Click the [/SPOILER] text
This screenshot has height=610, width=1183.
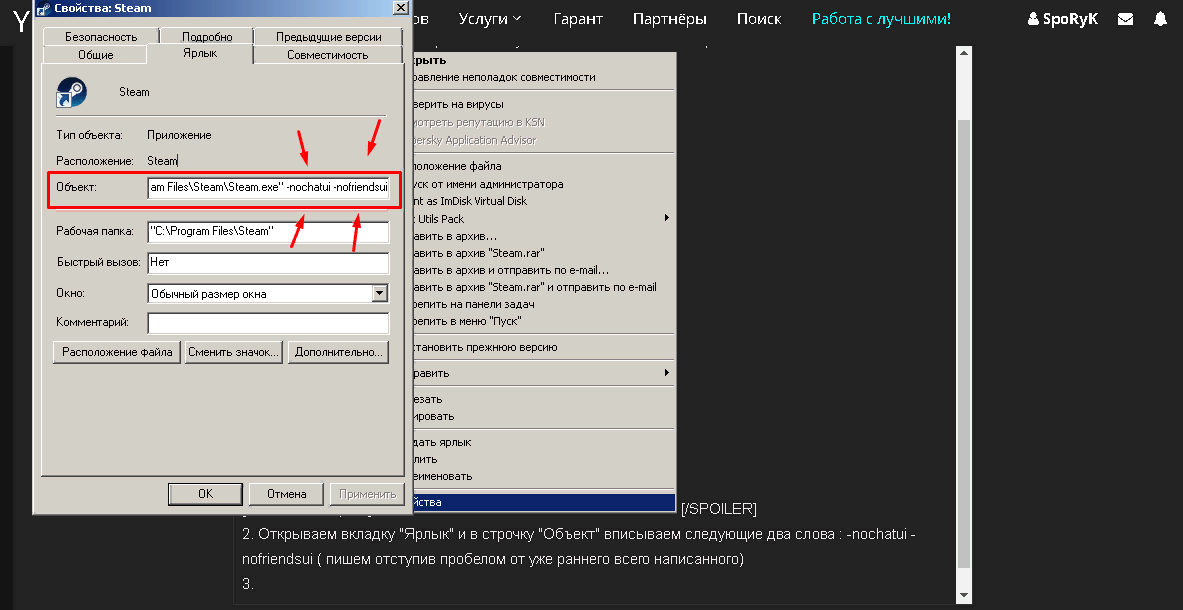718,509
